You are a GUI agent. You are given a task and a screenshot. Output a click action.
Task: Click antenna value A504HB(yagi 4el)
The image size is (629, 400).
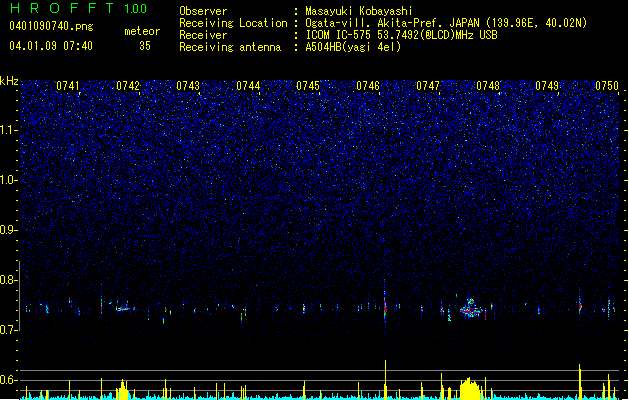[353, 47]
